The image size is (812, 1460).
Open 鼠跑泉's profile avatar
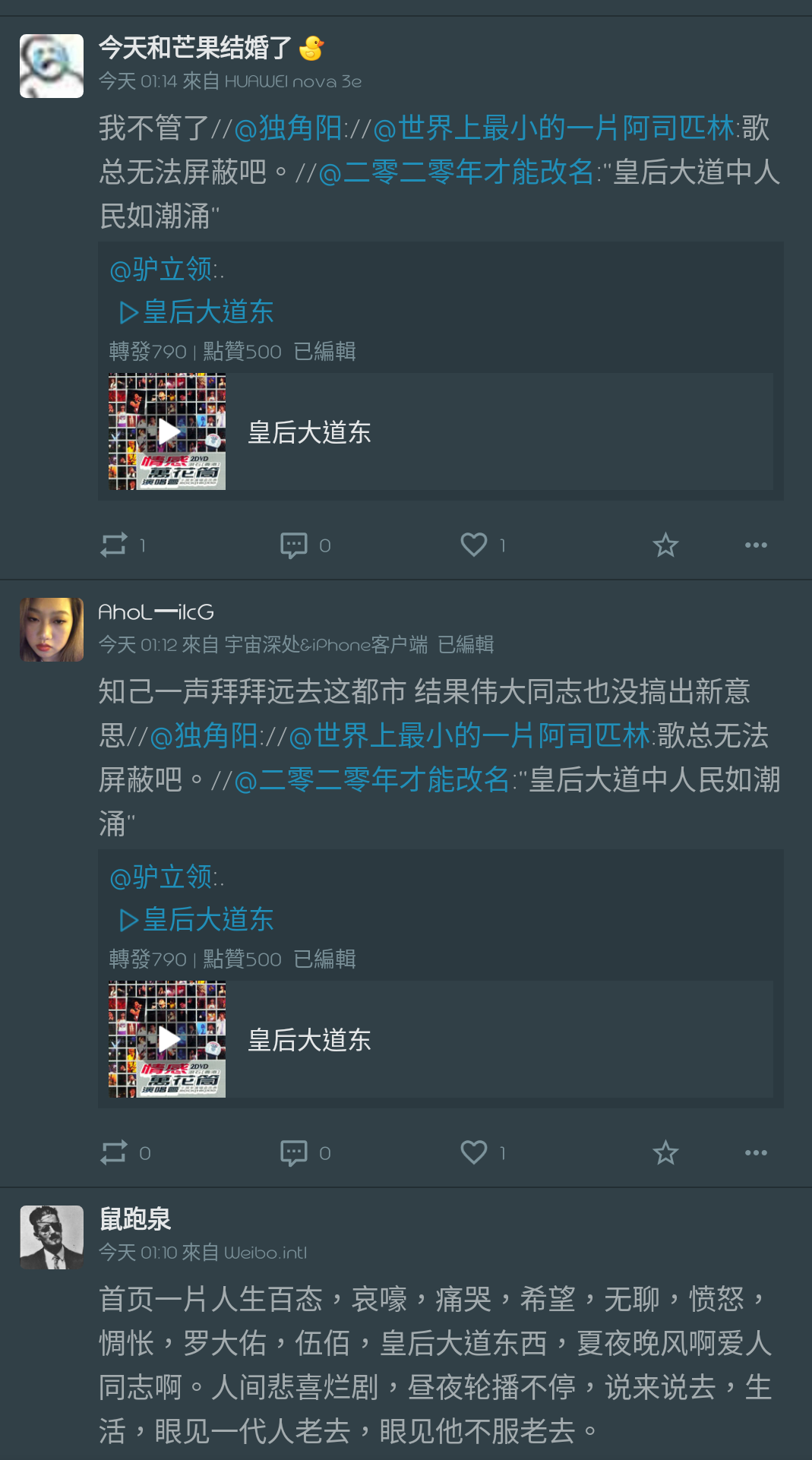52,1237
